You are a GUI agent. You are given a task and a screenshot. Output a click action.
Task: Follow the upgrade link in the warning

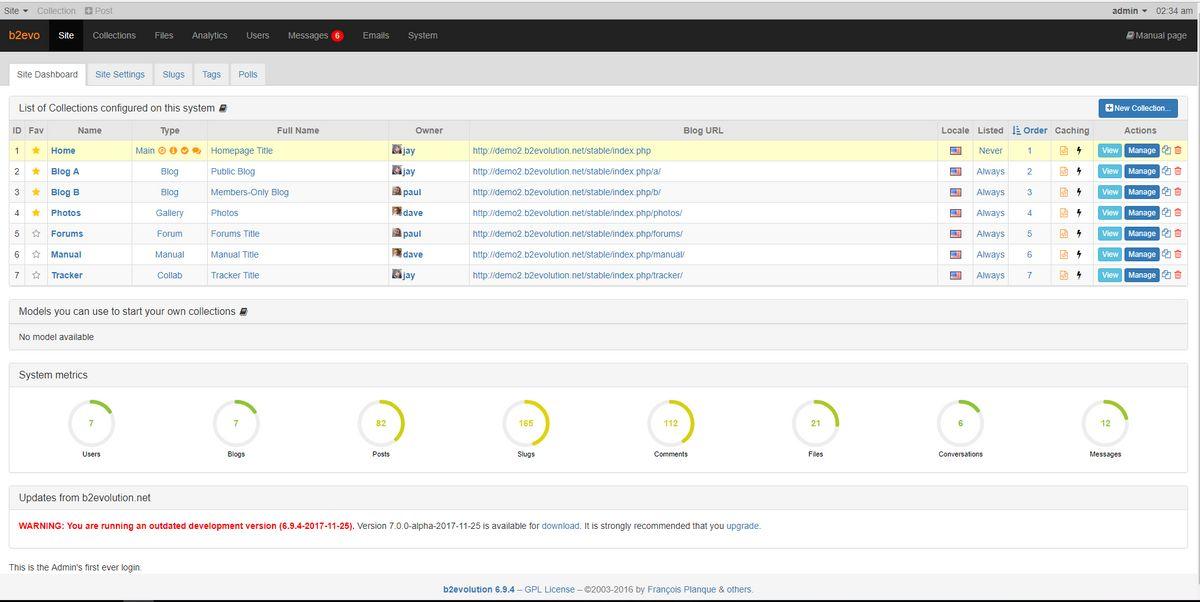742,526
